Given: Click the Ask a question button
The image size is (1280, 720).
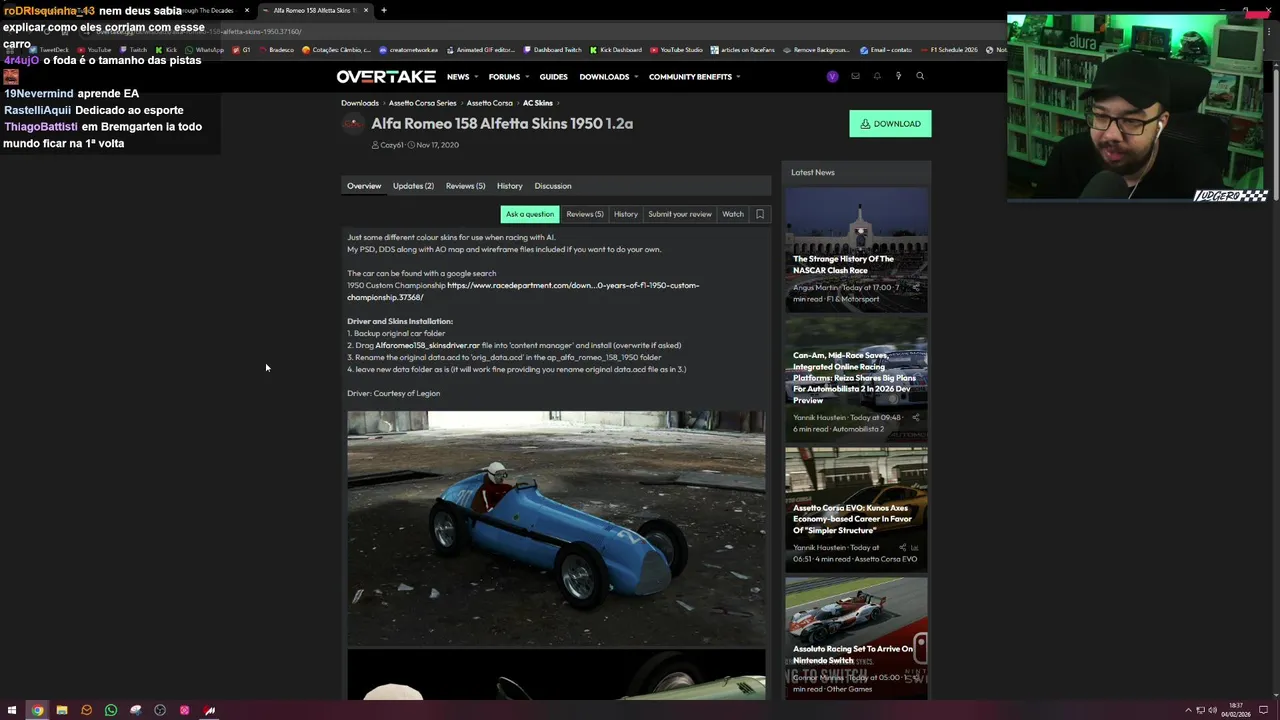Looking at the screenshot, I should [530, 214].
